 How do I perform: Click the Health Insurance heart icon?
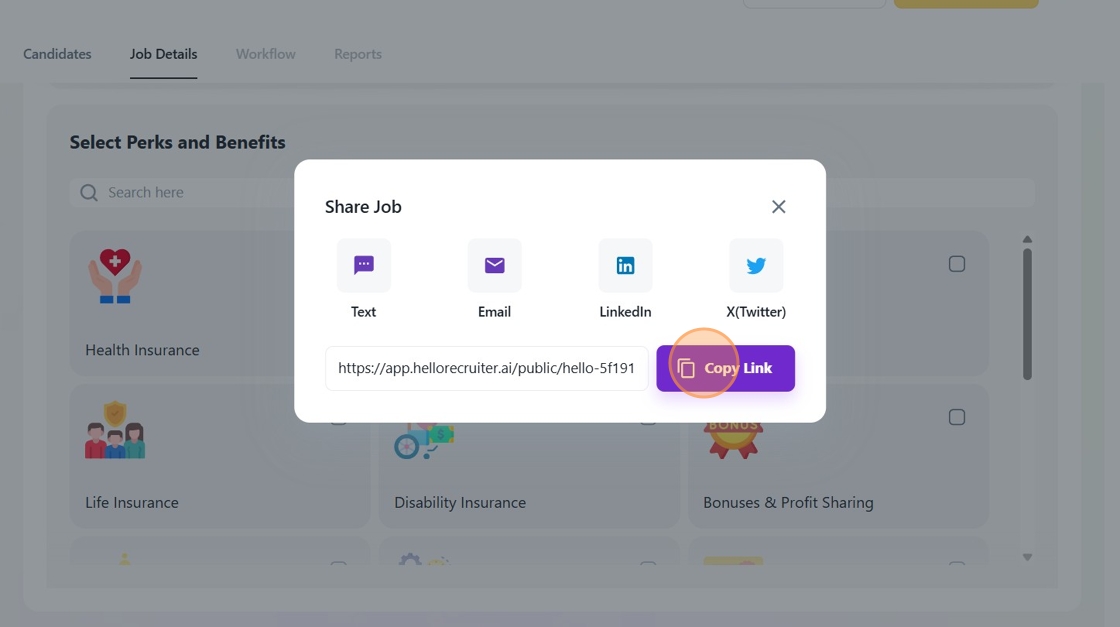coord(115,276)
